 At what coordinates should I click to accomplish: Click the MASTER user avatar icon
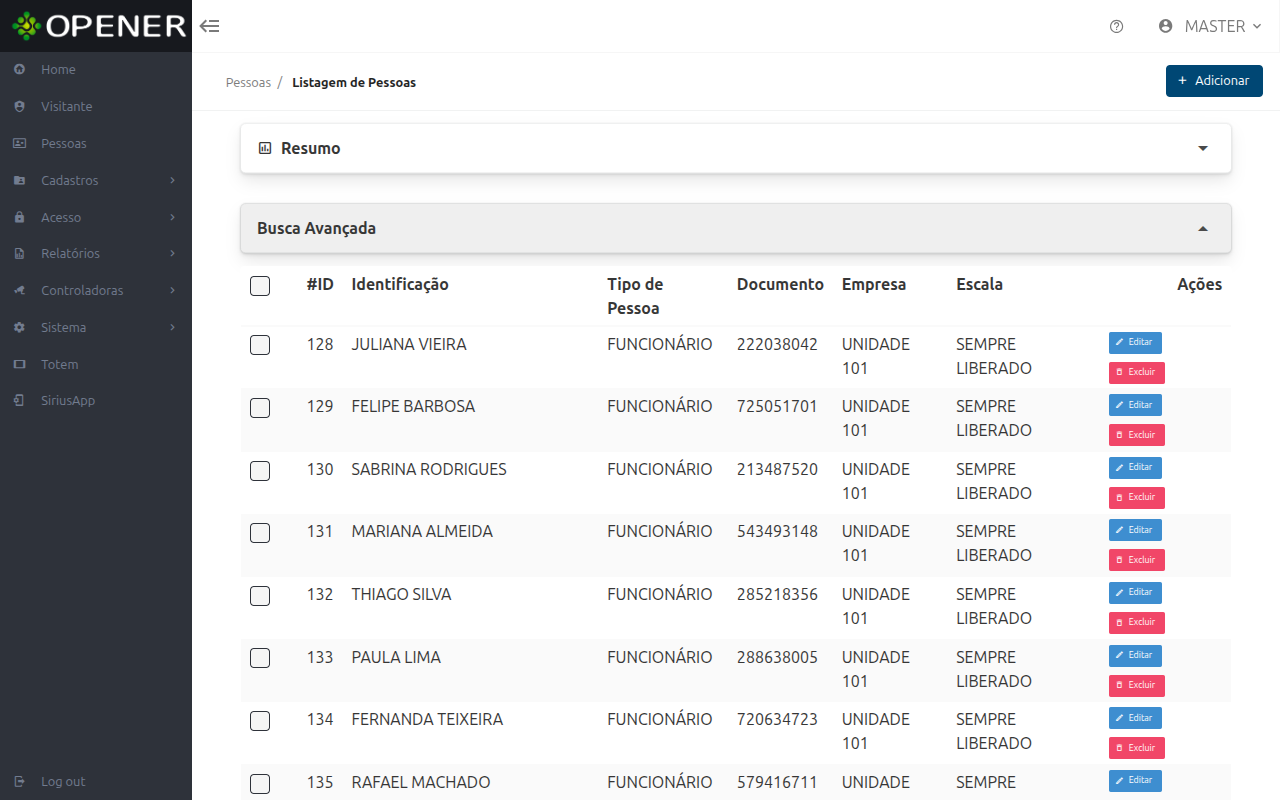(1165, 26)
